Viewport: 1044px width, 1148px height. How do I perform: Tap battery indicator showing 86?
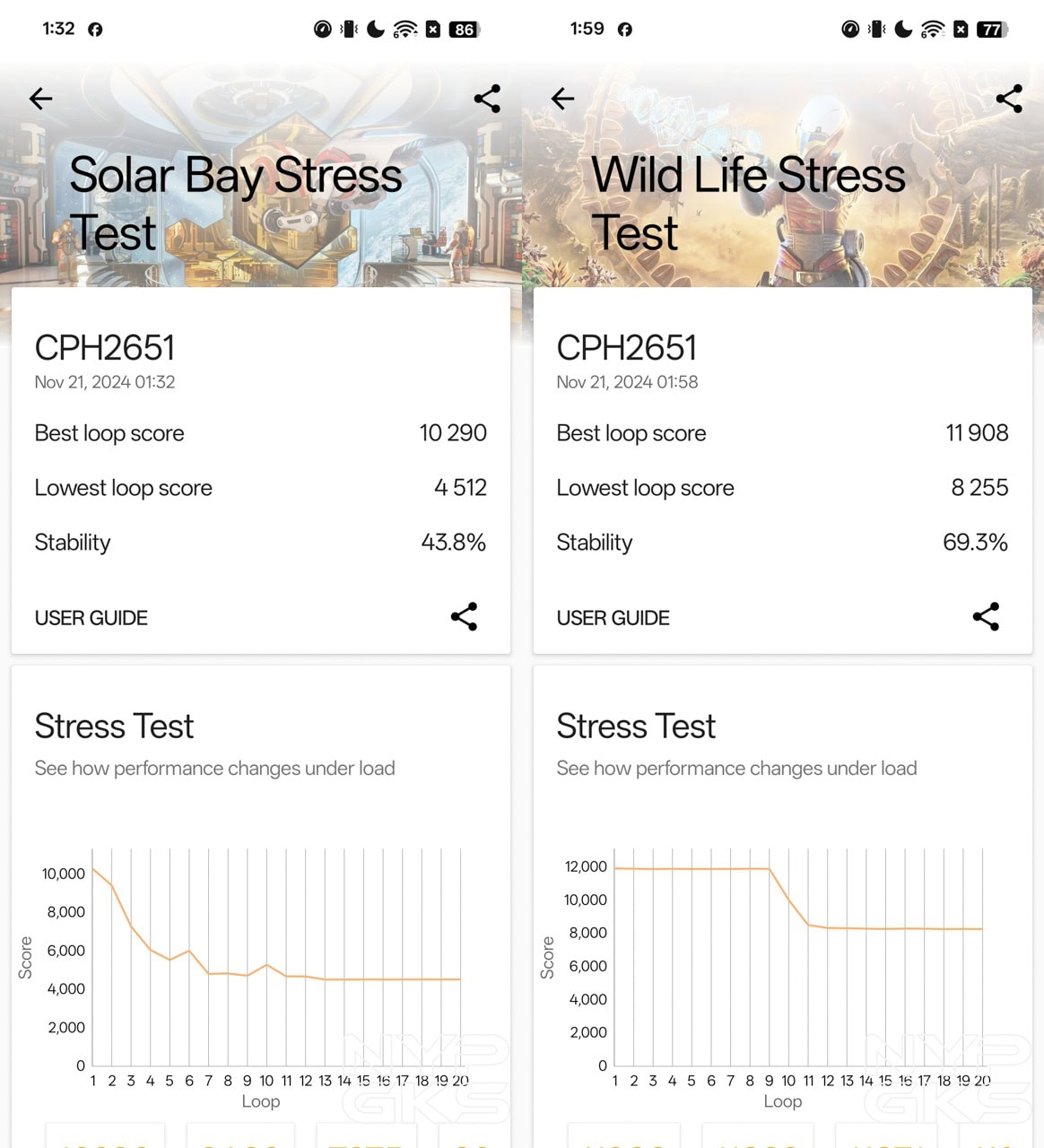pos(464,30)
